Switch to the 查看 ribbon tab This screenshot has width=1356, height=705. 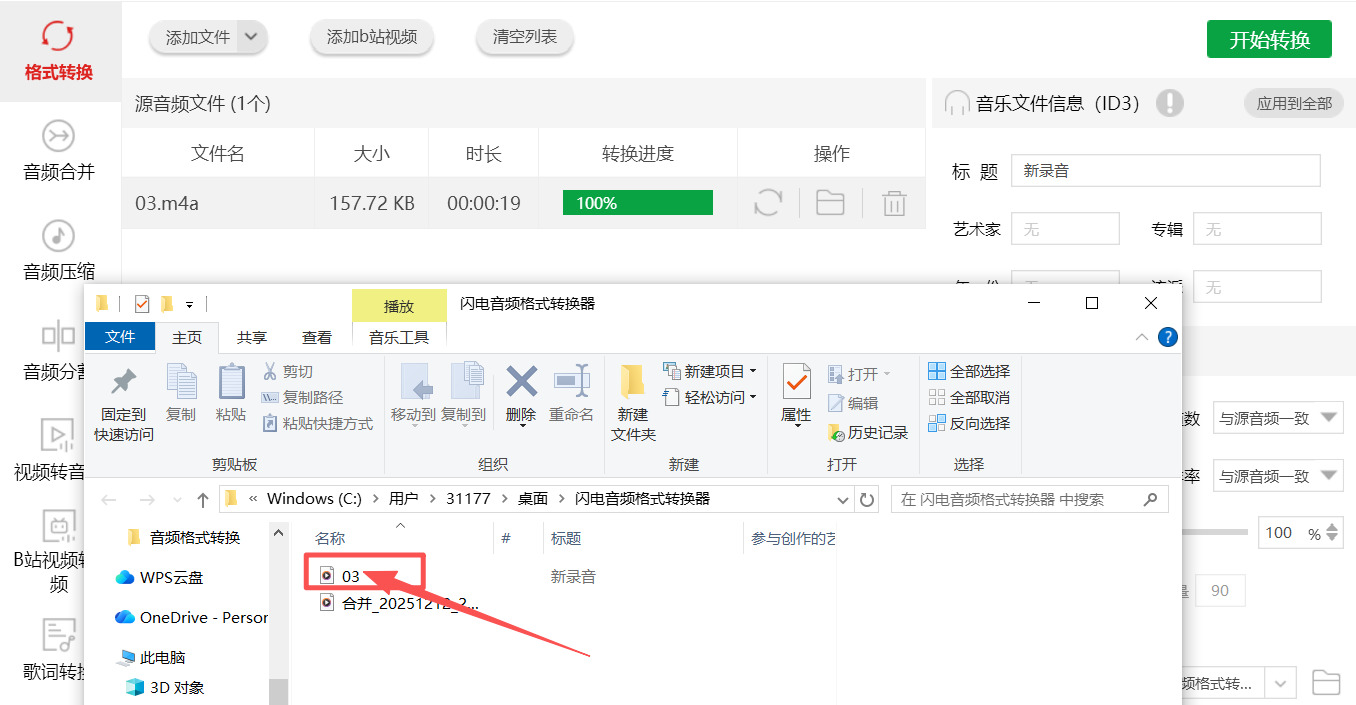click(x=317, y=337)
